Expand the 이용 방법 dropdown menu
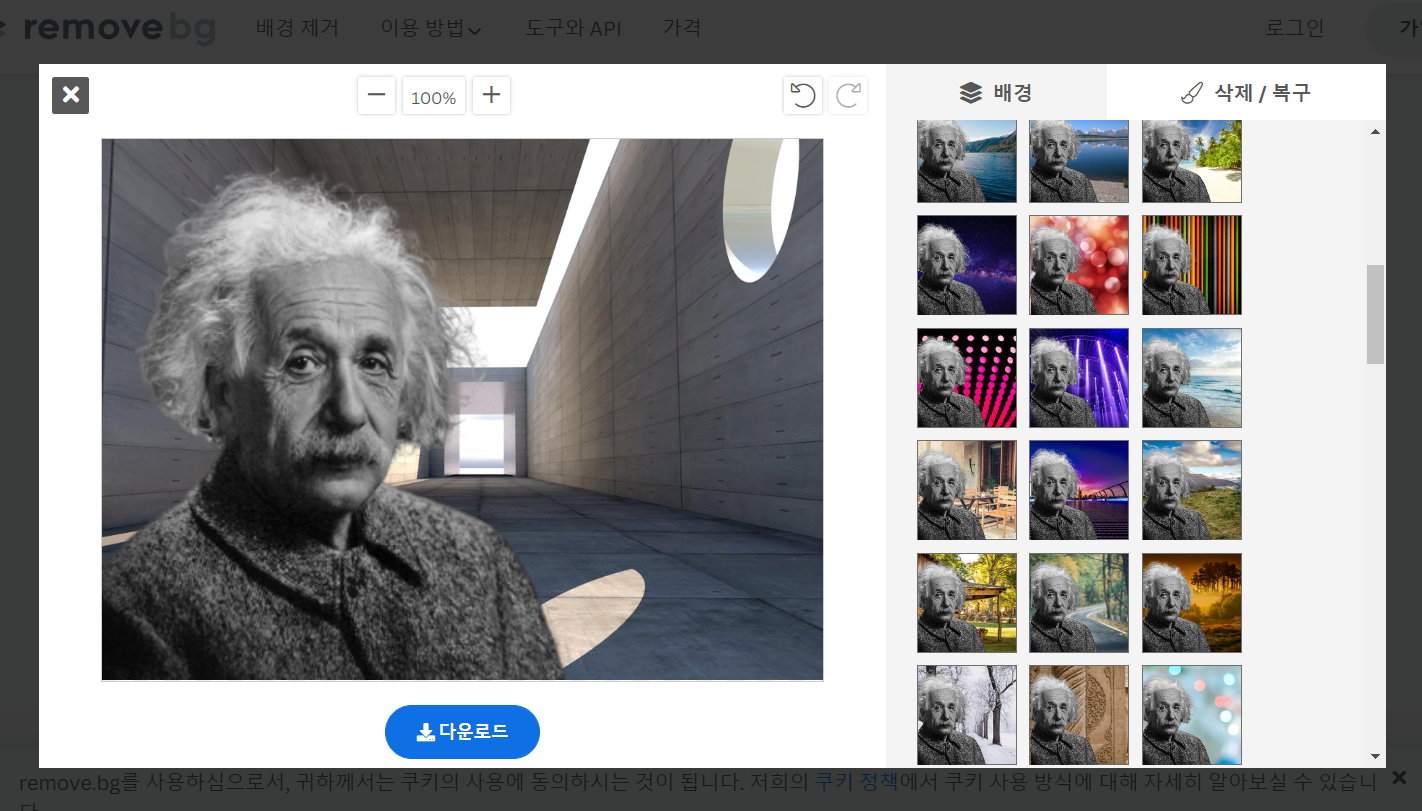Screen dimensions: 1422x811 [x=431, y=28]
